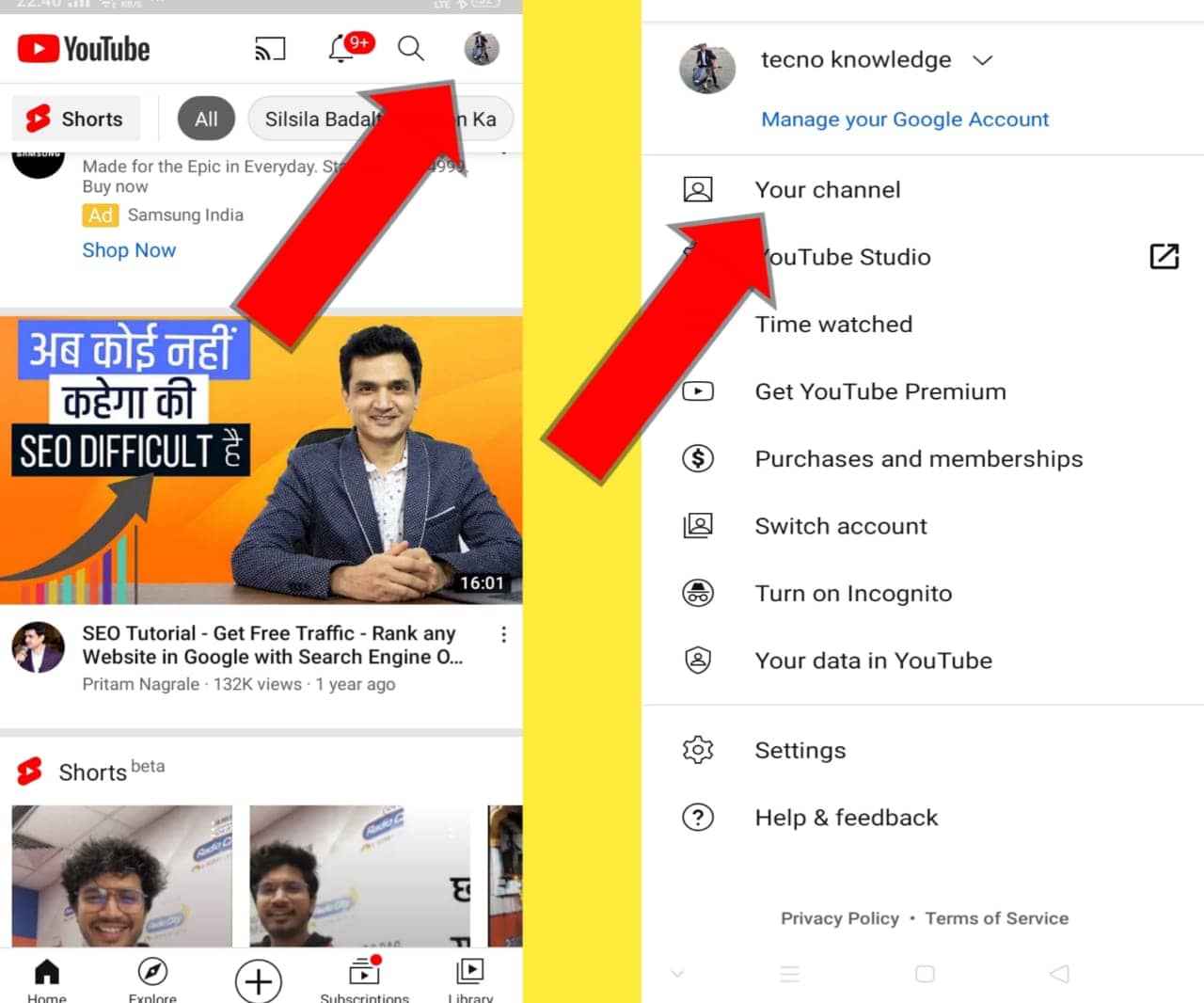Tap the Incognito spy icon
The height and width of the screenshot is (1003, 1204).
[698, 593]
